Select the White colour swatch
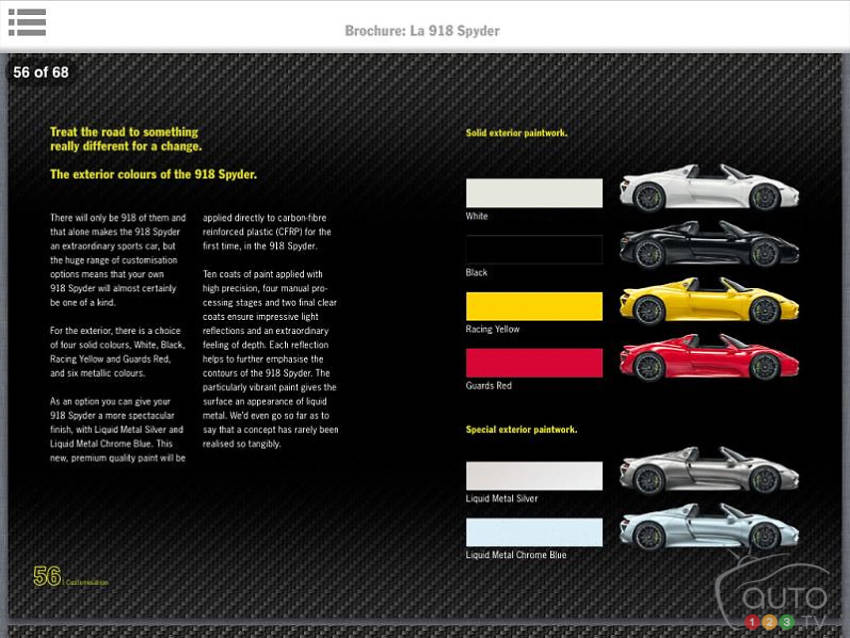The width and height of the screenshot is (850, 638). click(534, 192)
